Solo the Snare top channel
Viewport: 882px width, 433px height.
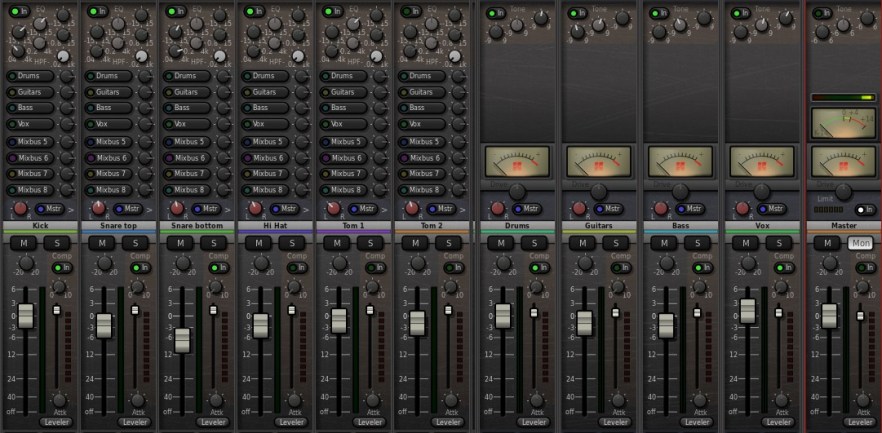[x=135, y=243]
